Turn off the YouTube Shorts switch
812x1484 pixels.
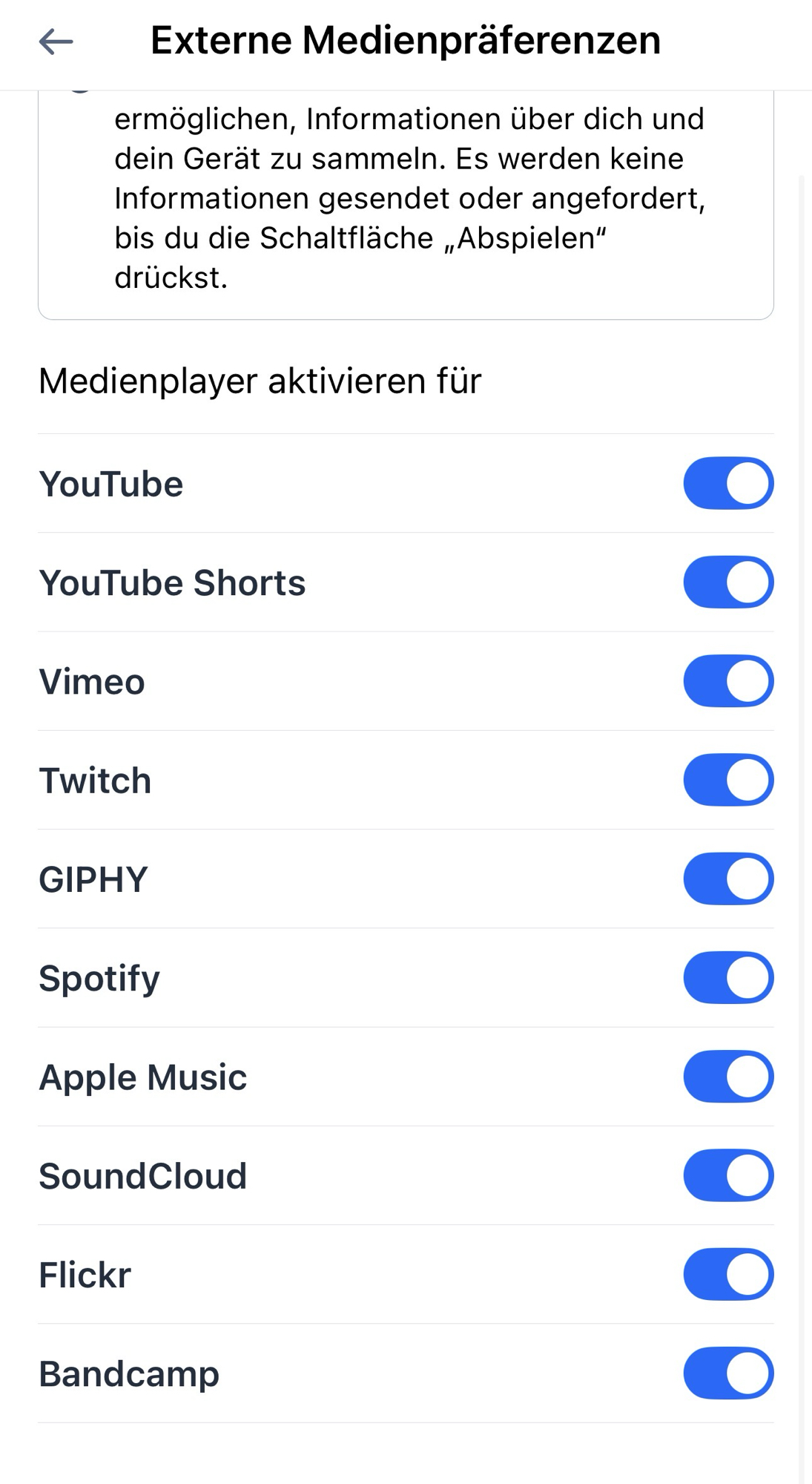pos(728,582)
